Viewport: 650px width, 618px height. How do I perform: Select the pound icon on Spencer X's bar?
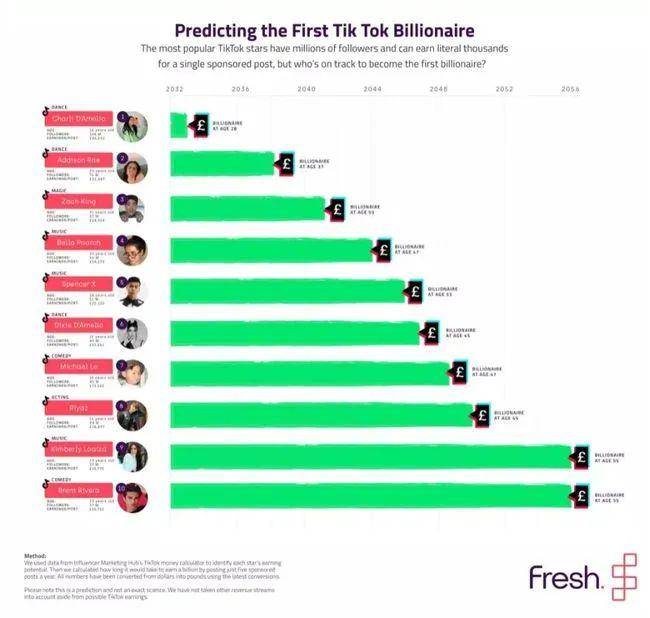point(414,292)
